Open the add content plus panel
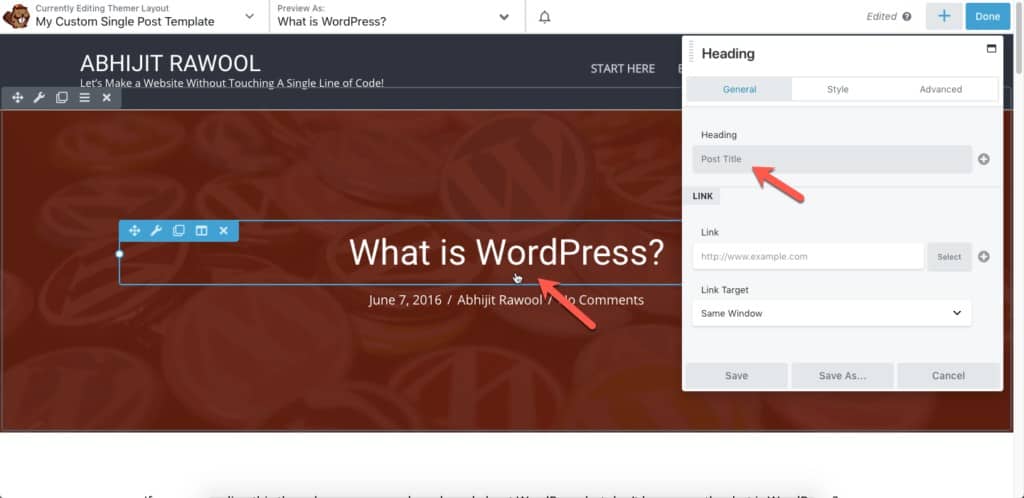 pos(944,16)
